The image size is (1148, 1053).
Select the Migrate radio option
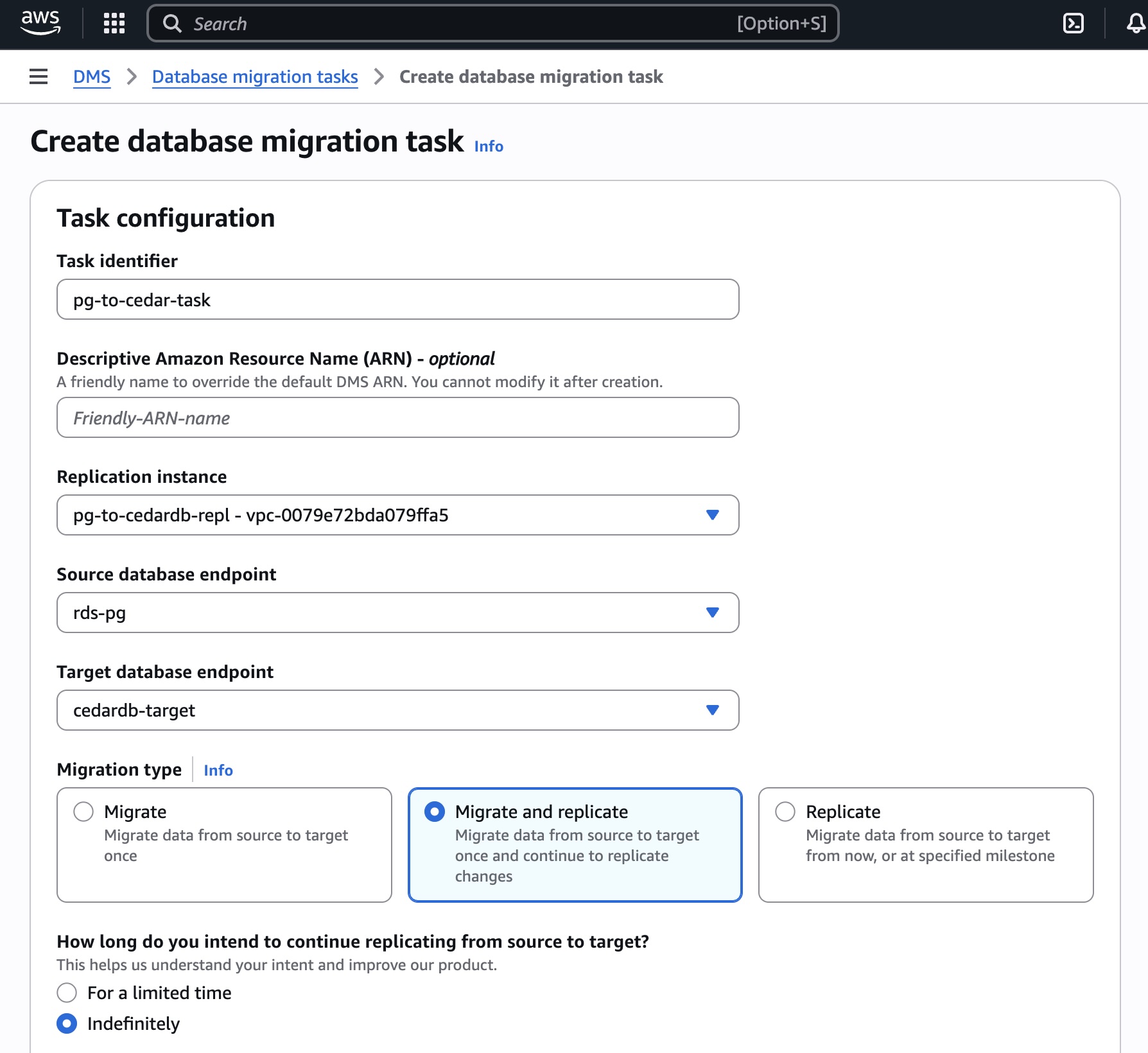click(83, 812)
